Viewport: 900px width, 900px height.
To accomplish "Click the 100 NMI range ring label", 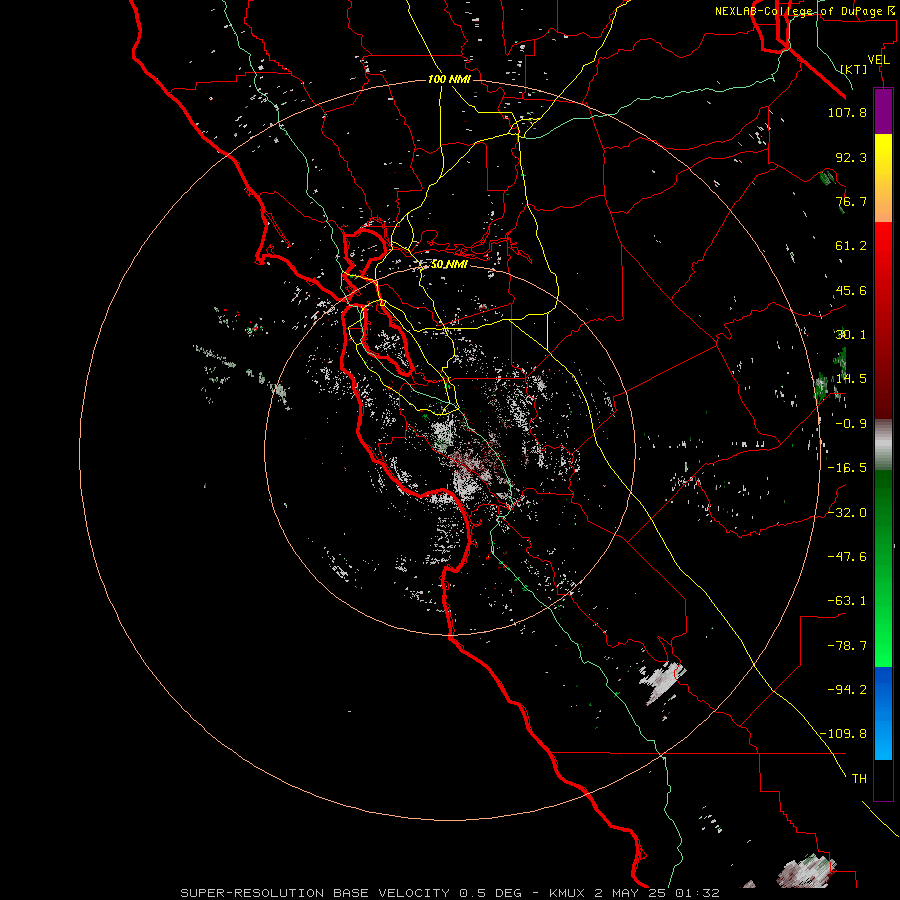I will (449, 79).
